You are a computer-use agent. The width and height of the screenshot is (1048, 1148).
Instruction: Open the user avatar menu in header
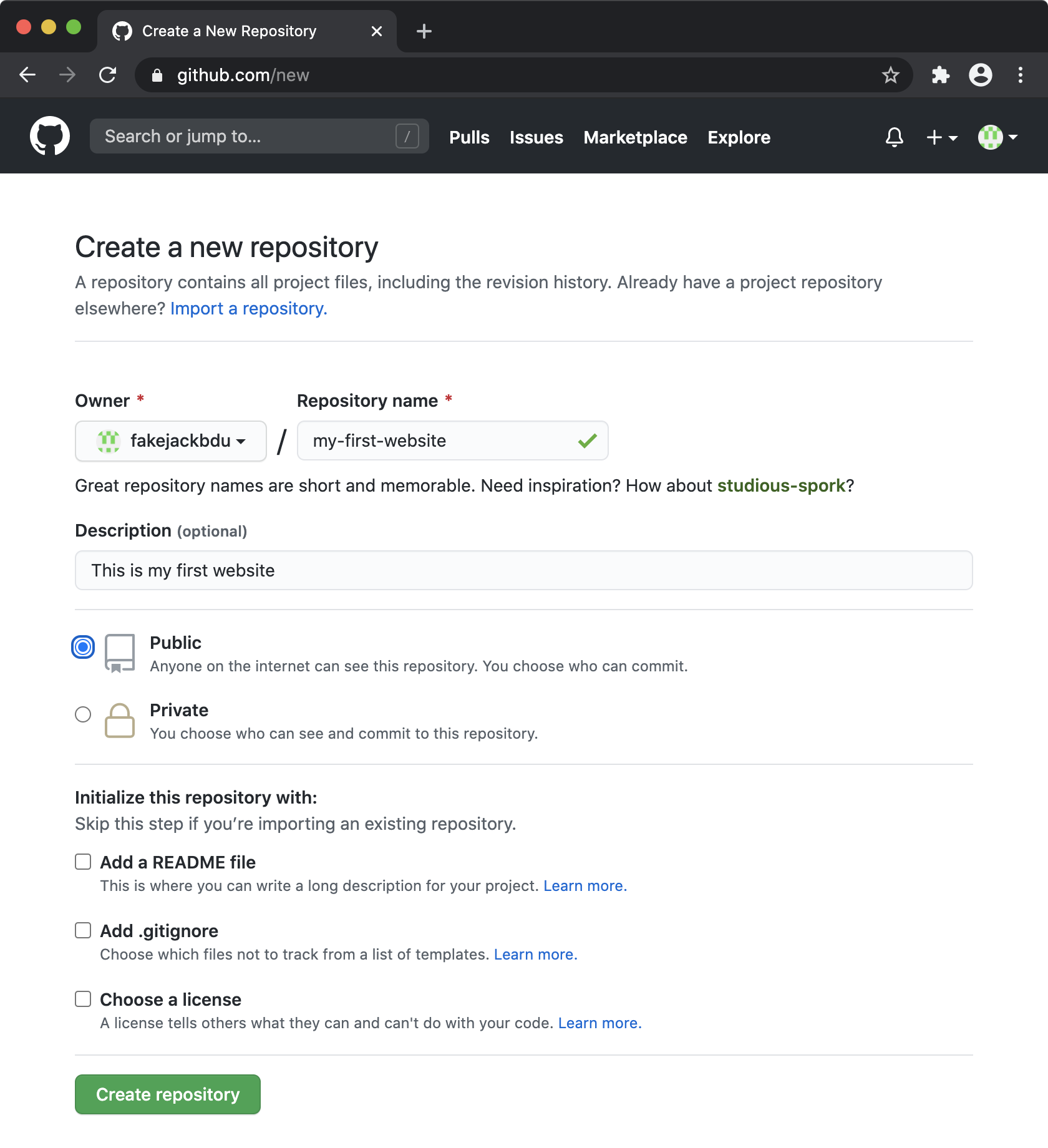(x=997, y=137)
